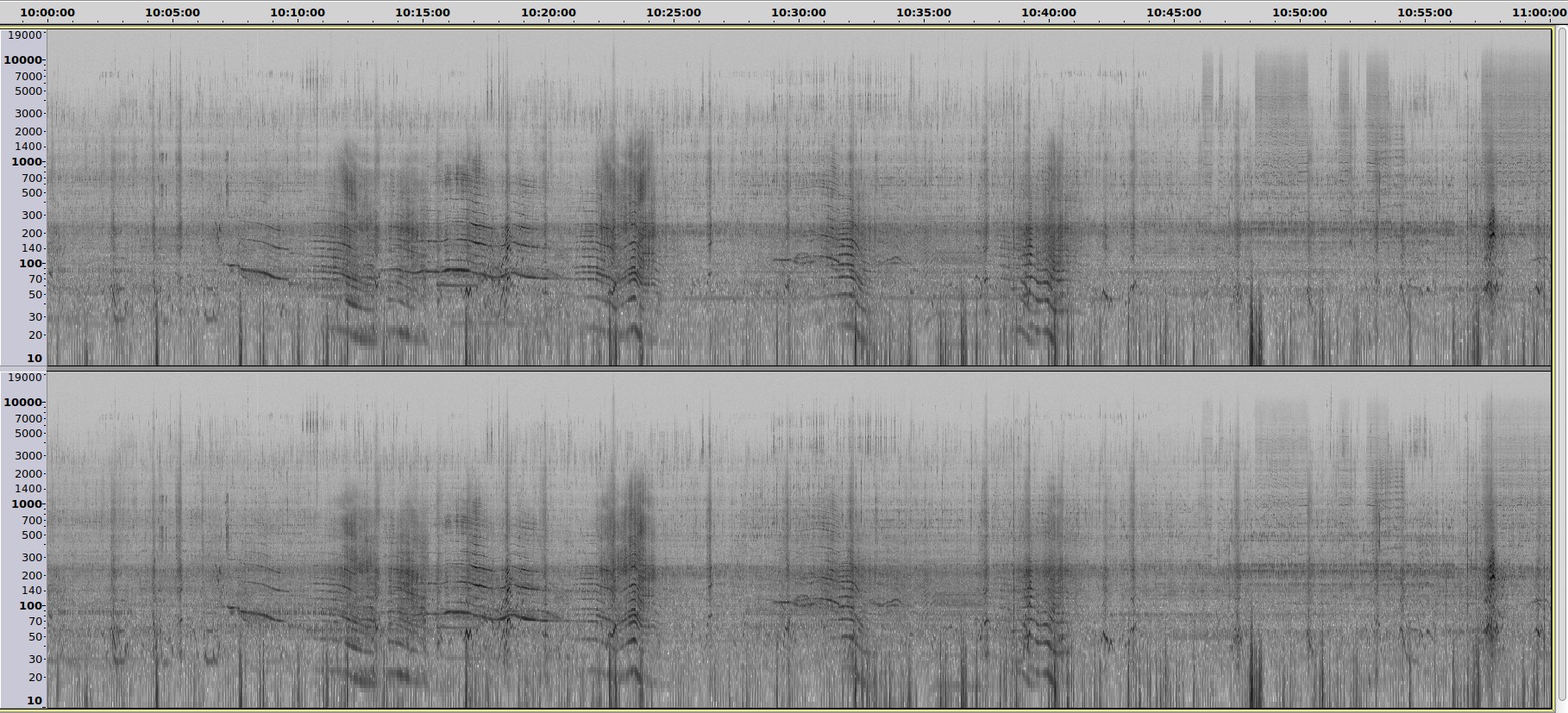This screenshot has height=713, width=1568.
Task: Click the 10000 label on top track's frequency scale
Action: [x=22, y=60]
